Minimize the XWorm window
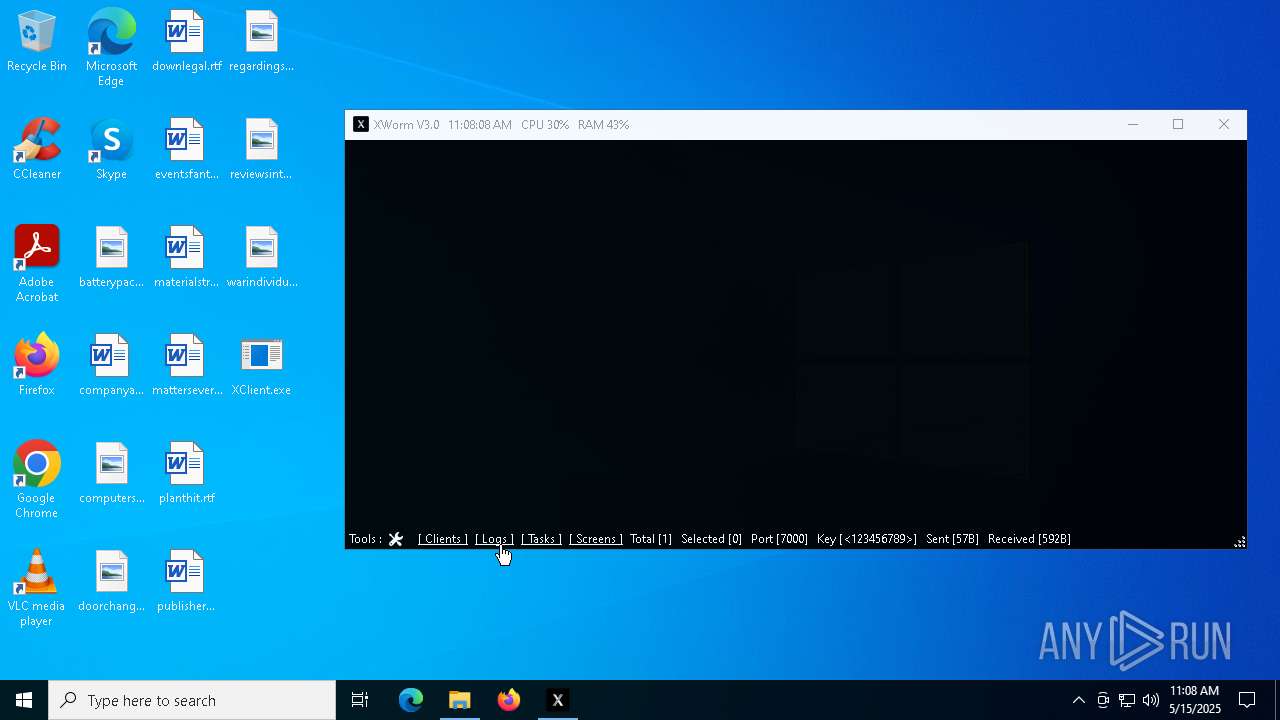Image resolution: width=1280 pixels, height=720 pixels. click(1133, 125)
